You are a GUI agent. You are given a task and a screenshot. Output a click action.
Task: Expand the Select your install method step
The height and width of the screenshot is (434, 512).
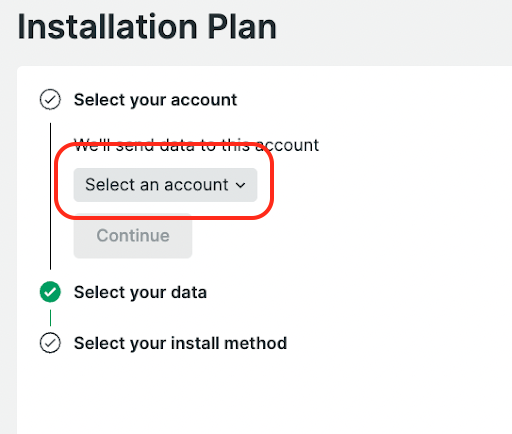(180, 343)
